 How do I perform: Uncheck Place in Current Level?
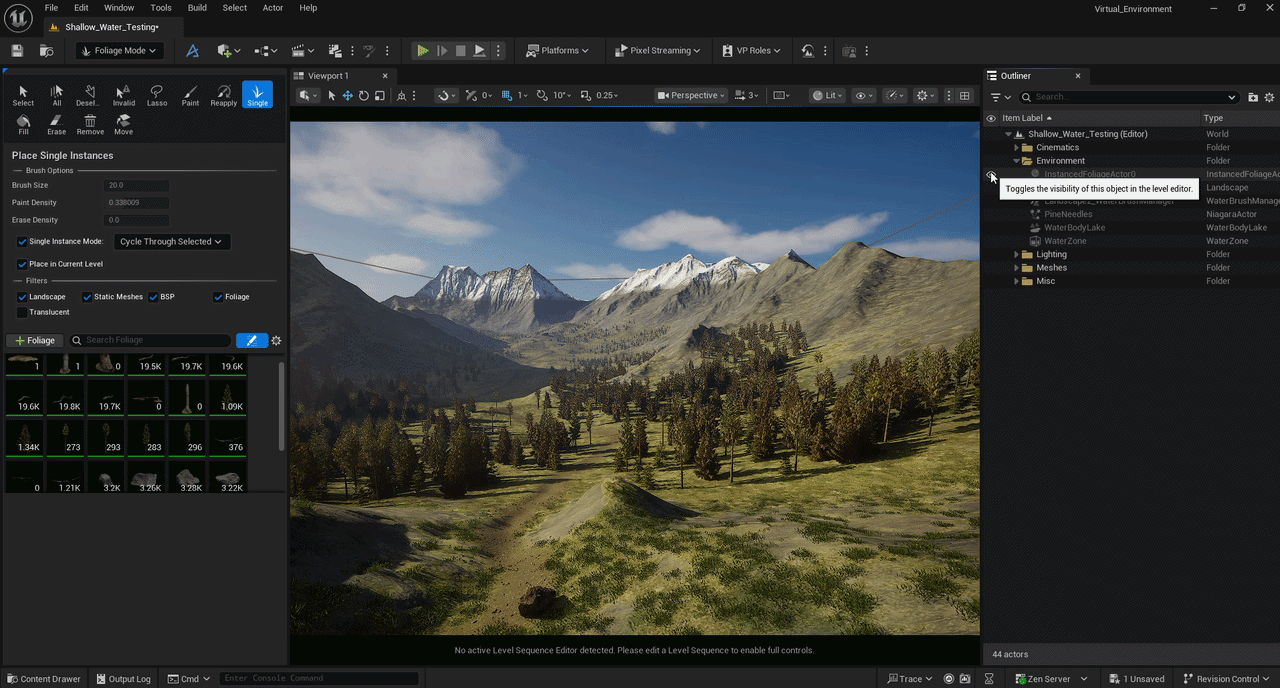(x=22, y=264)
